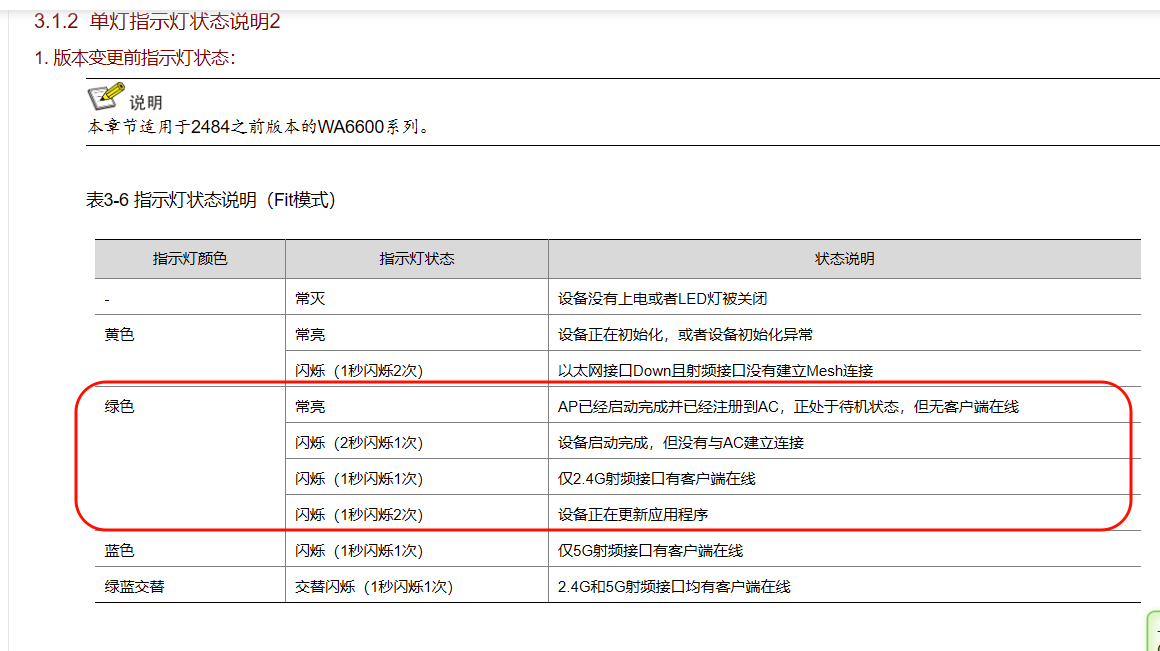The width and height of the screenshot is (1160, 651).
Task: Click the description 设备正在更新应用程序
Action: pos(633,515)
